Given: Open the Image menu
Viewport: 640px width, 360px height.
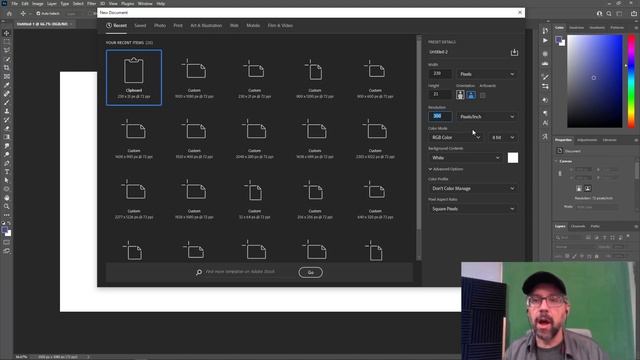Looking at the screenshot, I should [x=38, y=4].
